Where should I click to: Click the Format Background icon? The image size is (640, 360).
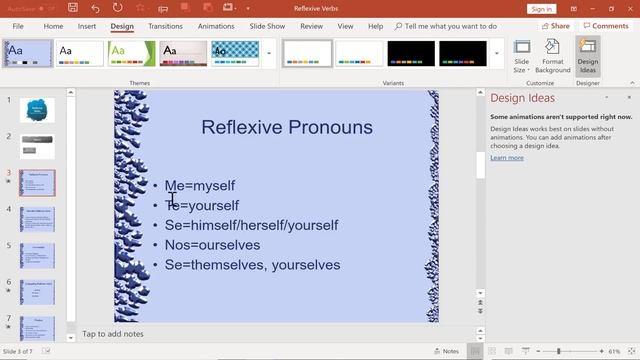(553, 56)
